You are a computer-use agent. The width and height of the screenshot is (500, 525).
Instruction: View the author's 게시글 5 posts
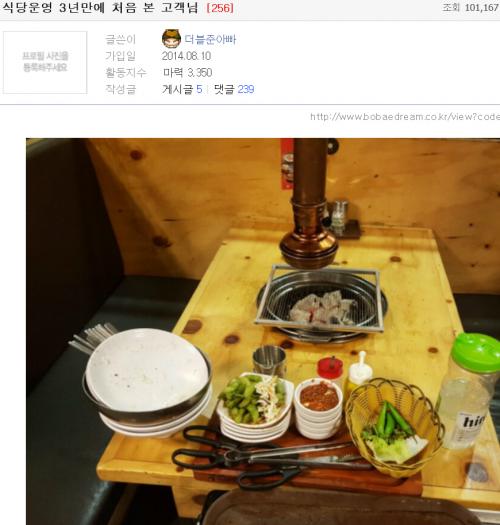coord(182,89)
